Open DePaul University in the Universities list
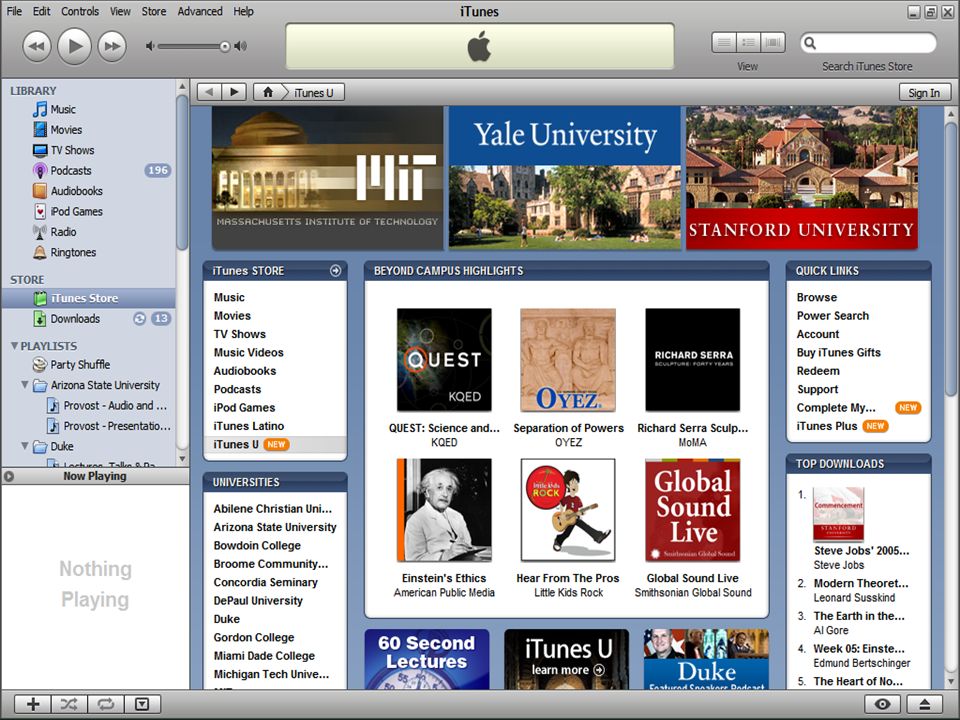 tap(258, 601)
